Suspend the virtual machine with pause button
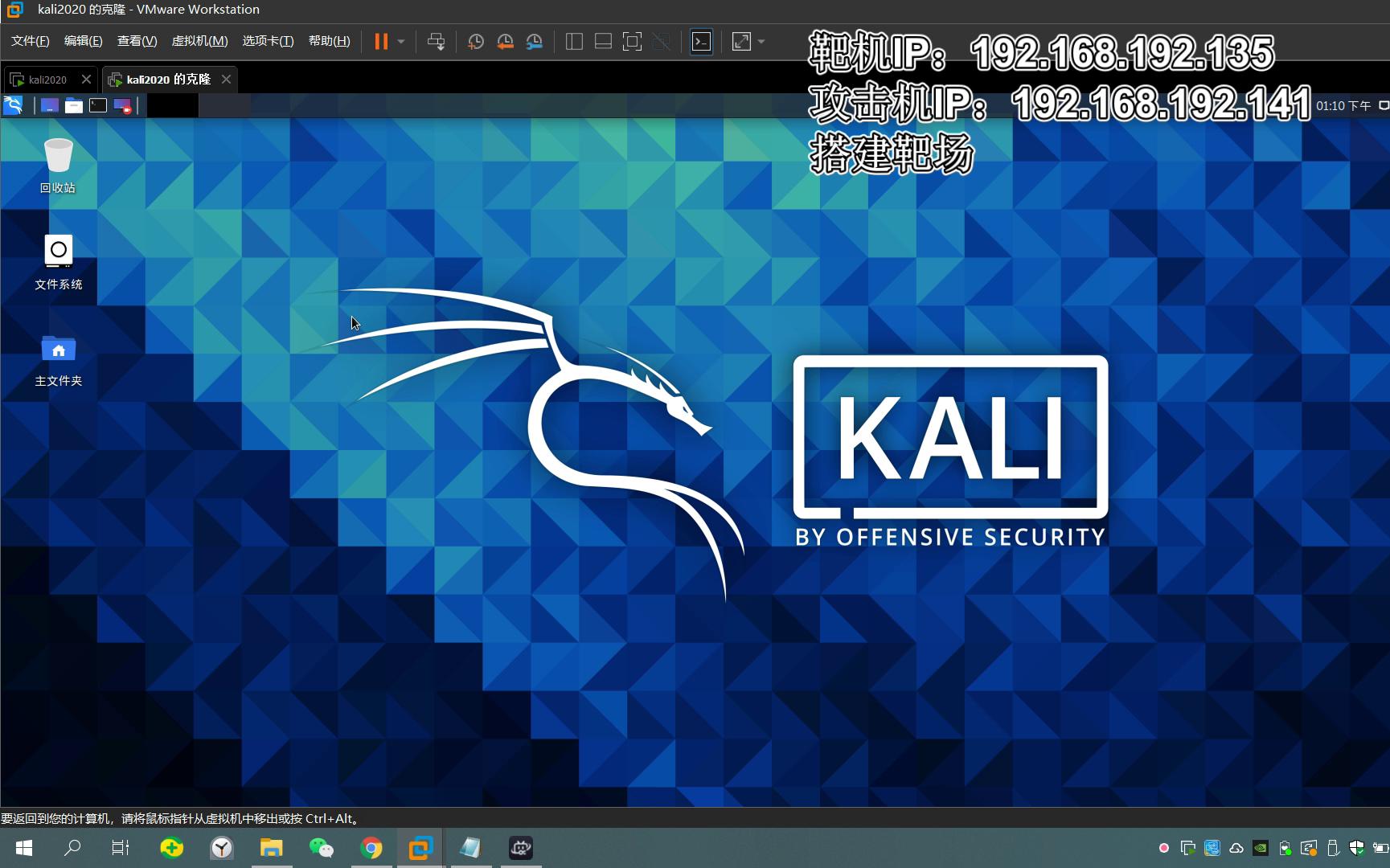Viewport: 1390px width, 868px height. coord(381,42)
